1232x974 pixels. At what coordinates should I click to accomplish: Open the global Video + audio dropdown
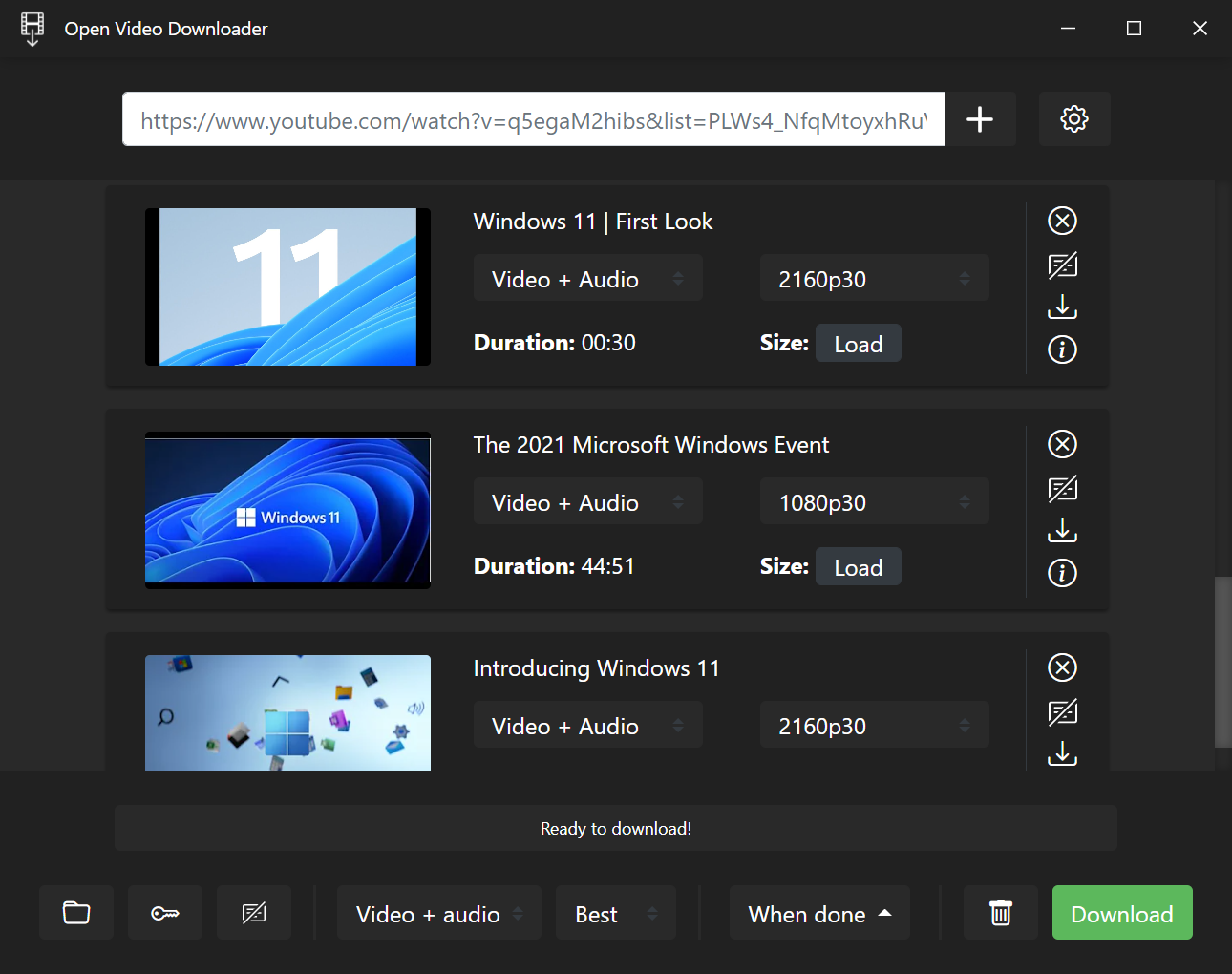[439, 913]
